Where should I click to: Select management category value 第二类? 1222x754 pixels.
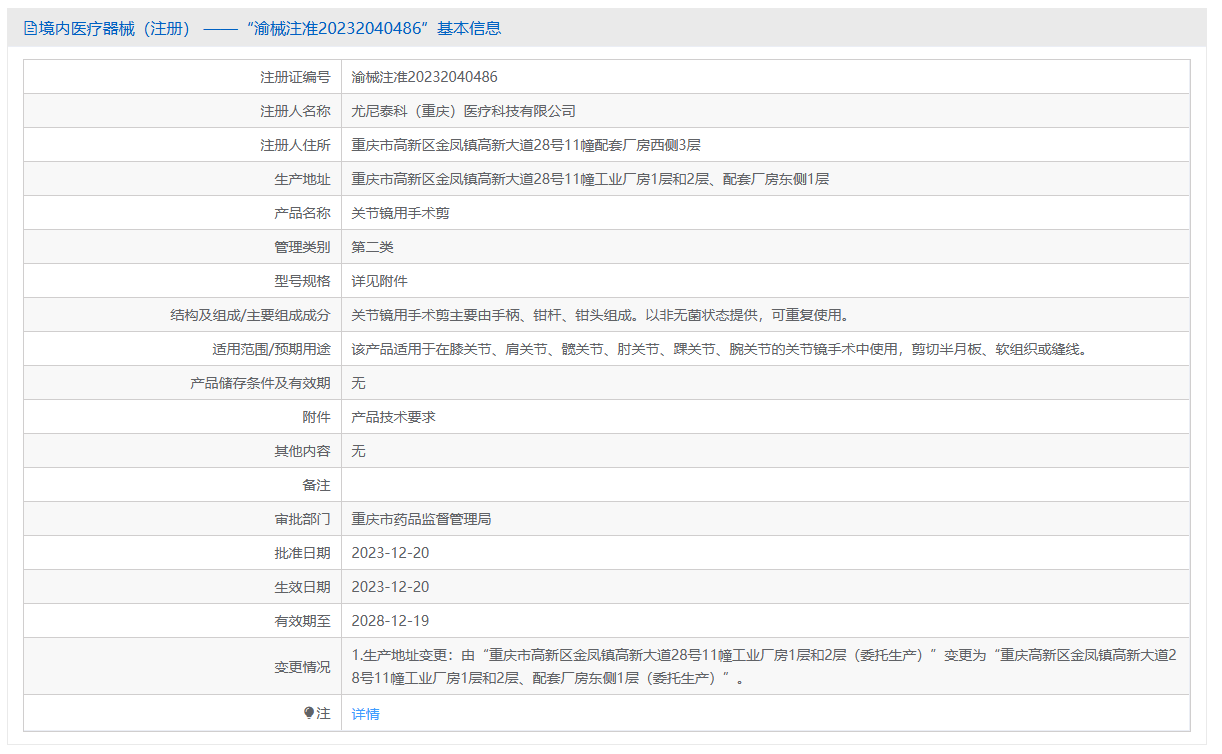(373, 247)
